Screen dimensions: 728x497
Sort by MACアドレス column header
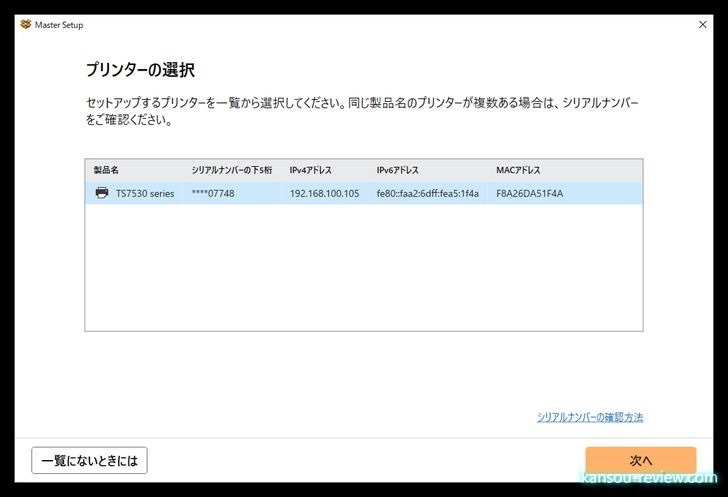[518, 170]
